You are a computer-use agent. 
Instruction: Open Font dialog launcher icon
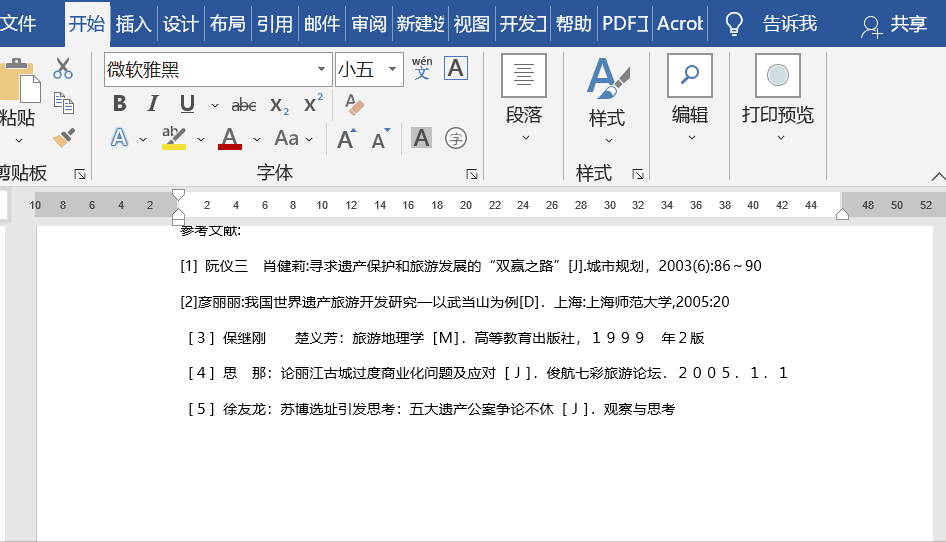click(472, 174)
